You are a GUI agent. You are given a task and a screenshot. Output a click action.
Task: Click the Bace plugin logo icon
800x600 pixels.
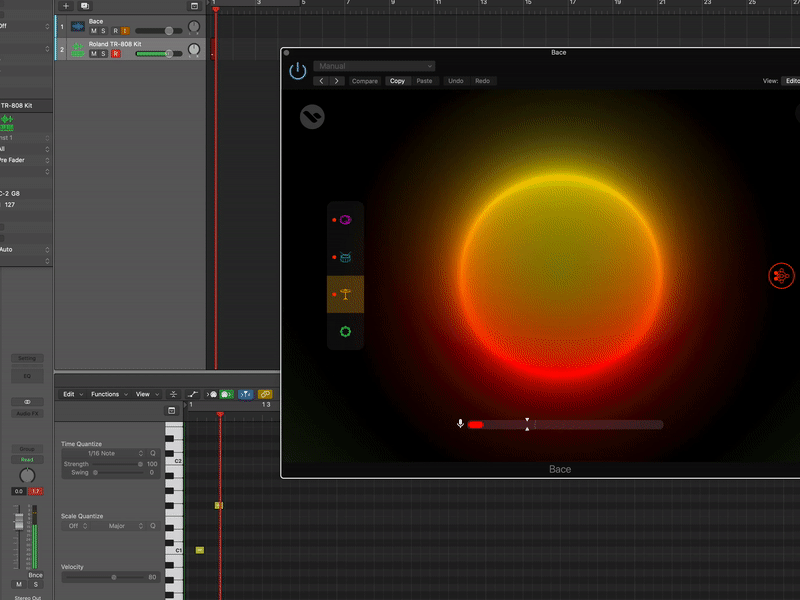[312, 117]
